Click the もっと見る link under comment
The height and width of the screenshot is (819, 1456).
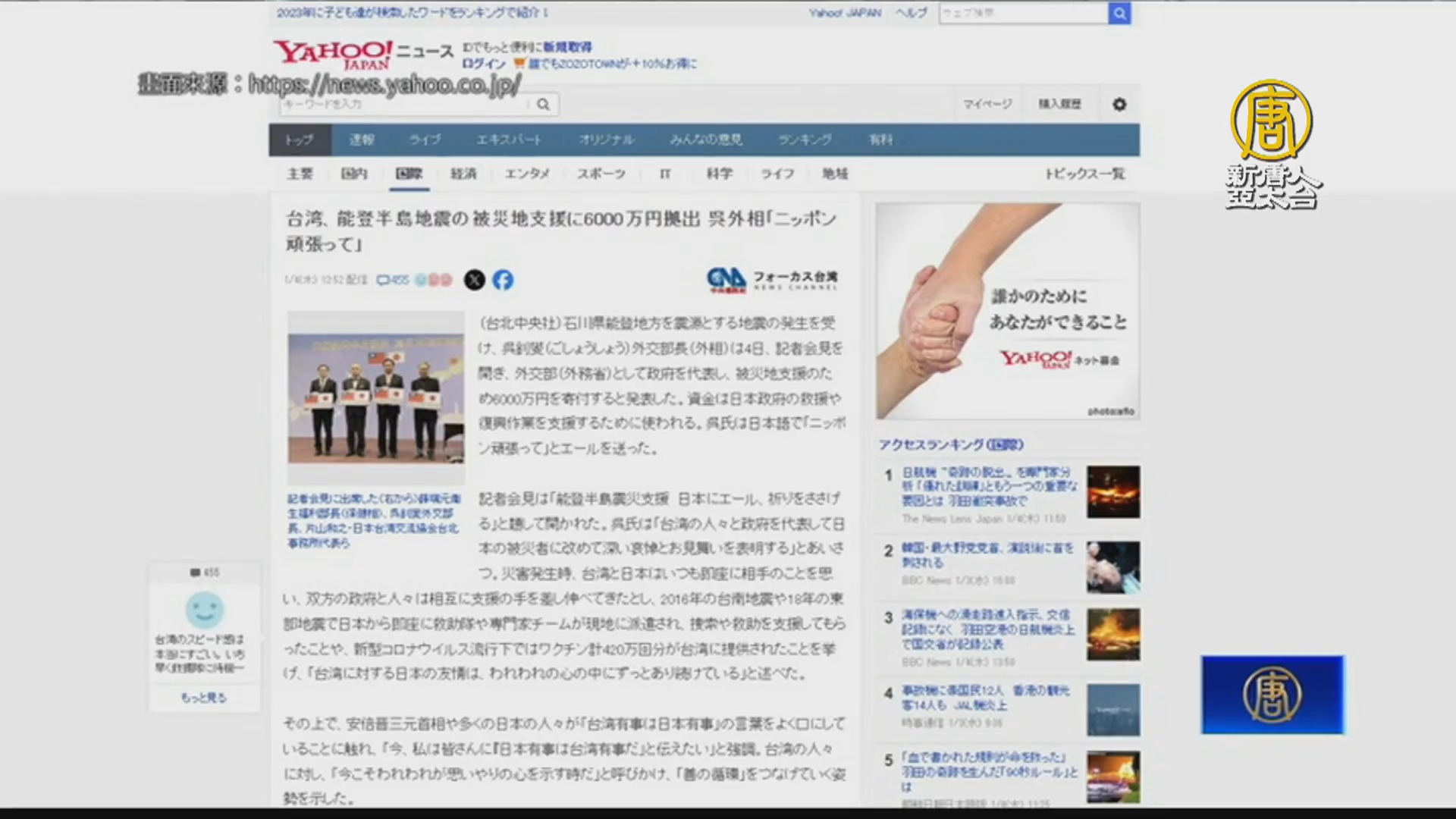203,698
